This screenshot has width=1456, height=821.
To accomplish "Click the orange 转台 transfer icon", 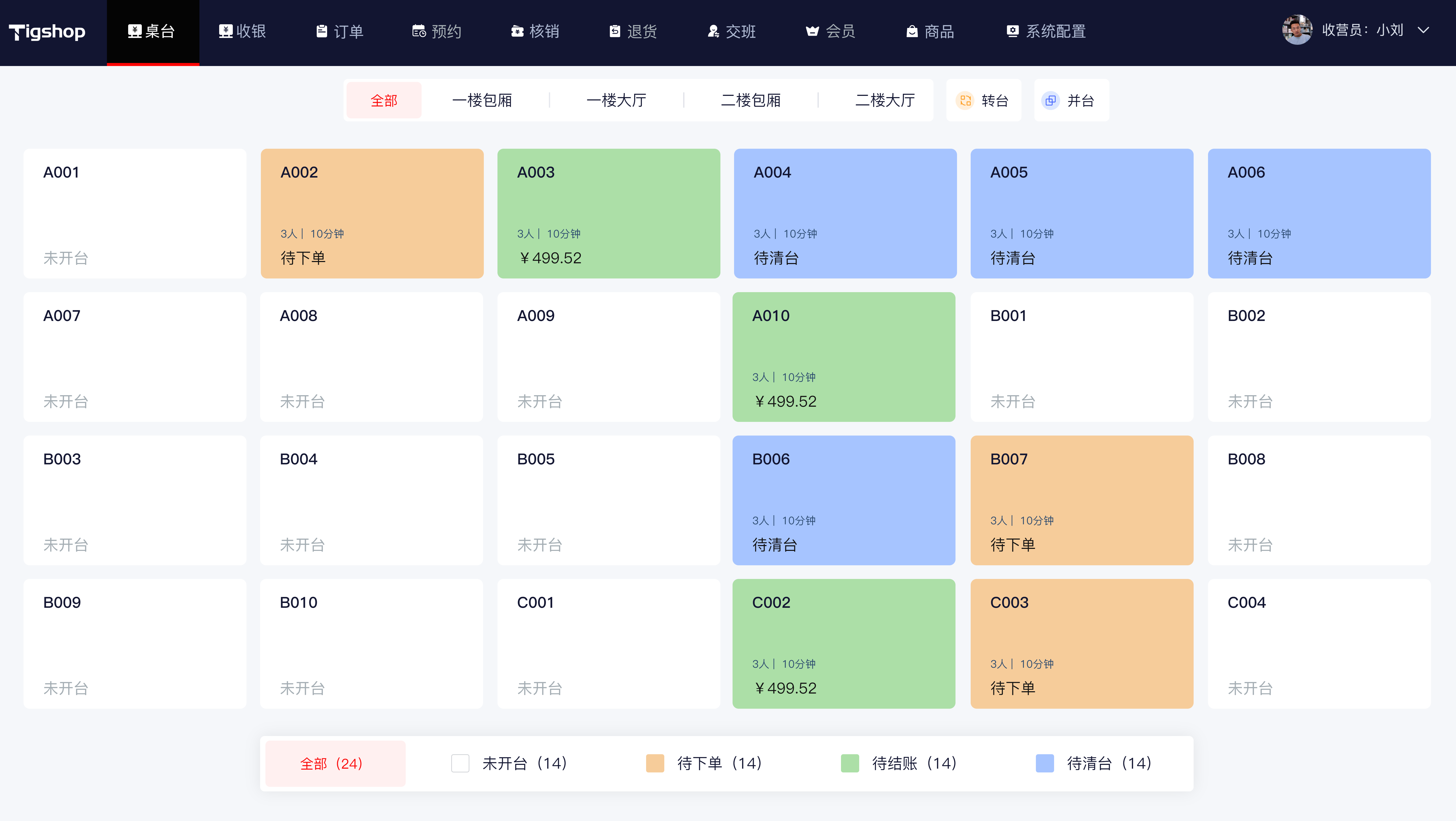I will pos(965,101).
